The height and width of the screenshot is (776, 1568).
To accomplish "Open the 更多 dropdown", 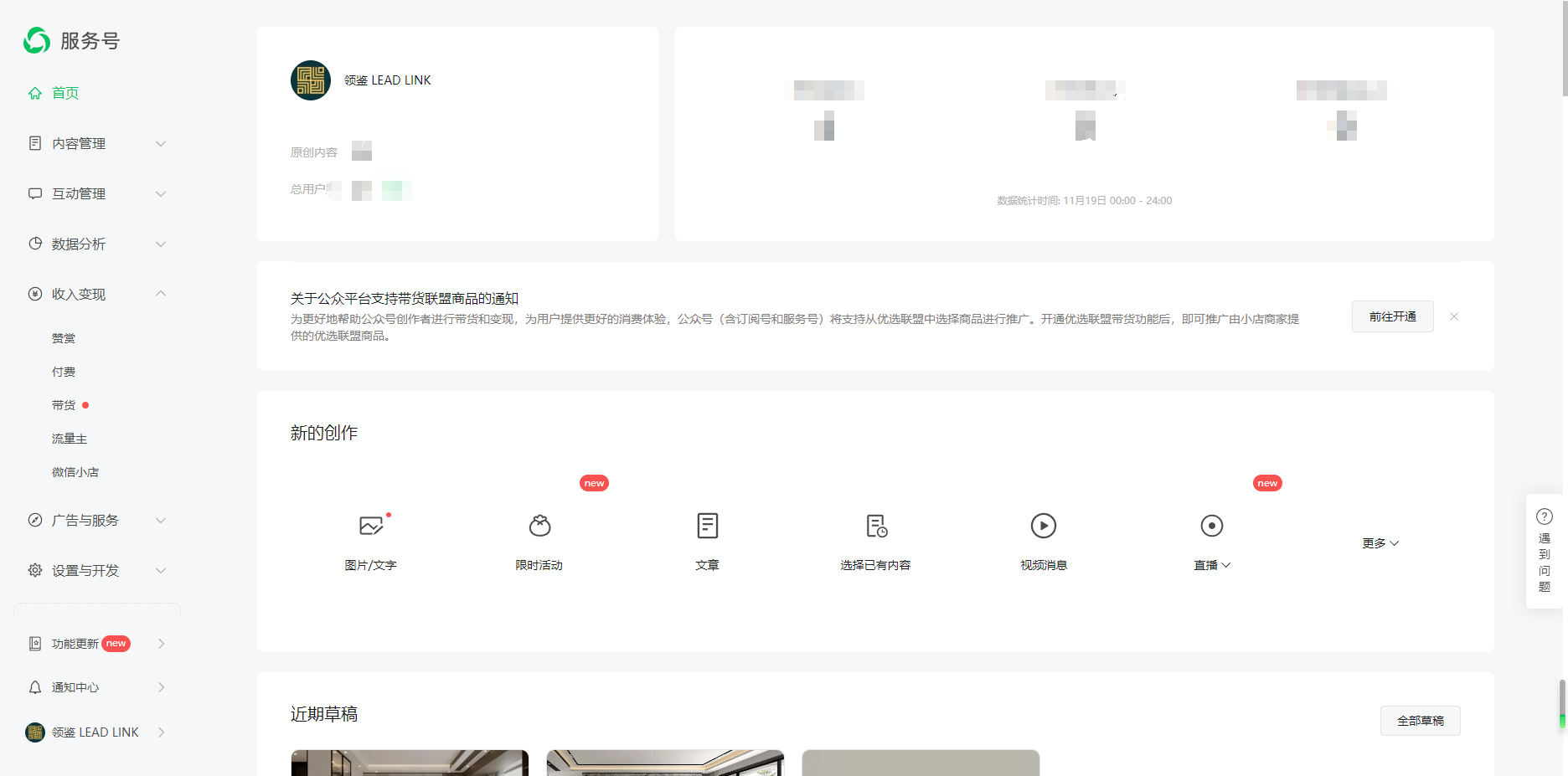I will pyautogui.click(x=1380, y=543).
